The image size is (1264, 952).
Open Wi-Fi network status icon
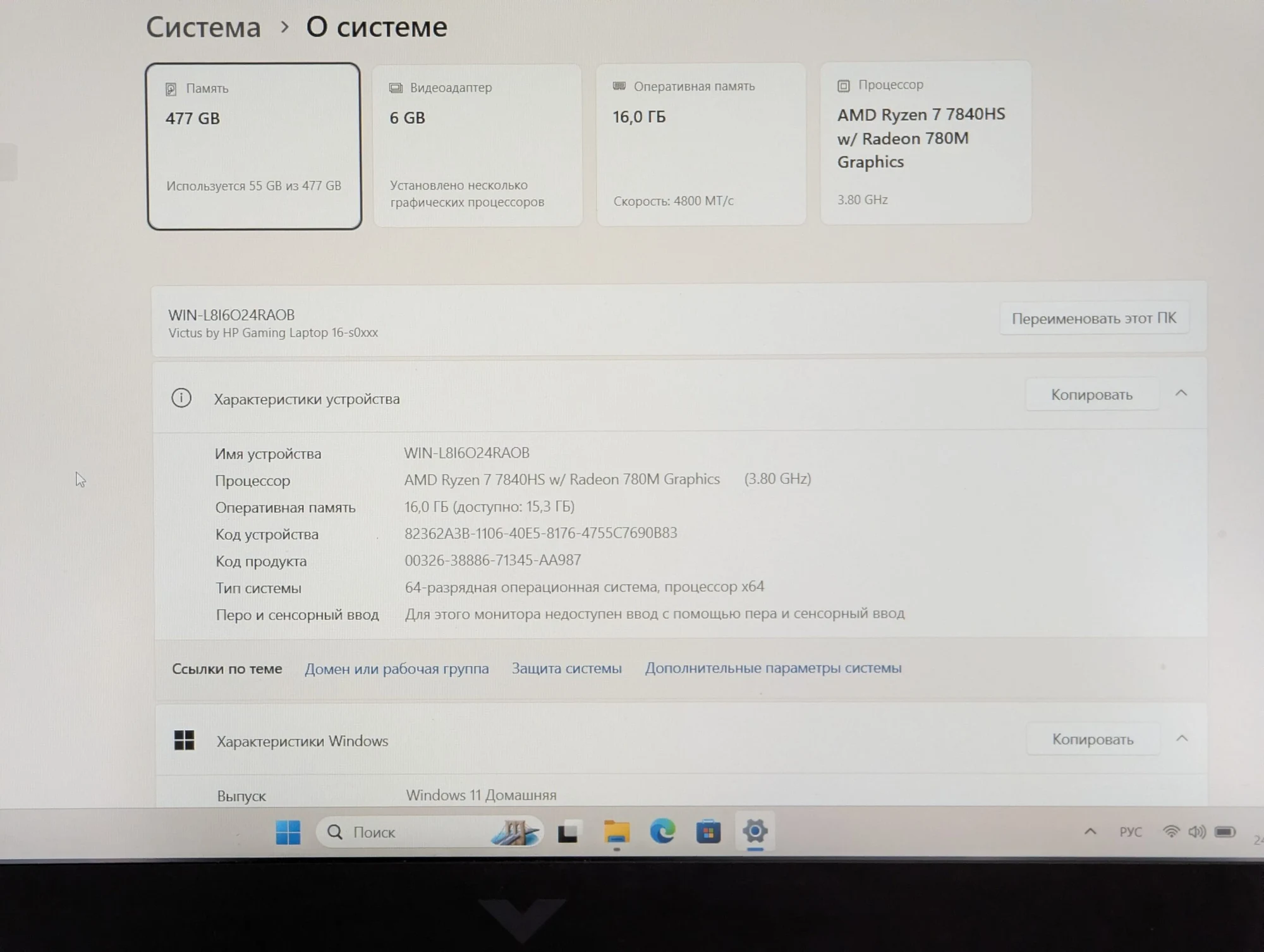[x=1171, y=832]
